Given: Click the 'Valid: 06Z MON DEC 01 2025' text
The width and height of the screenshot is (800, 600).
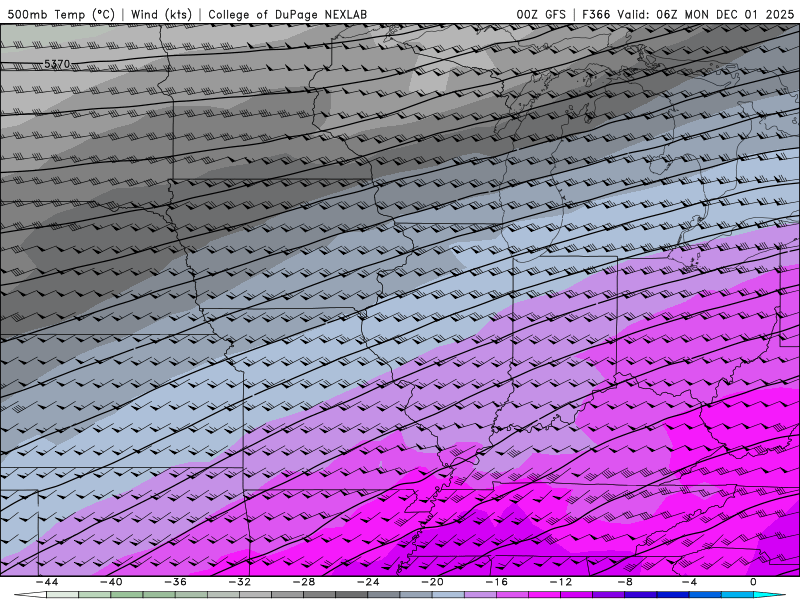Looking at the screenshot, I should click(x=706, y=14).
